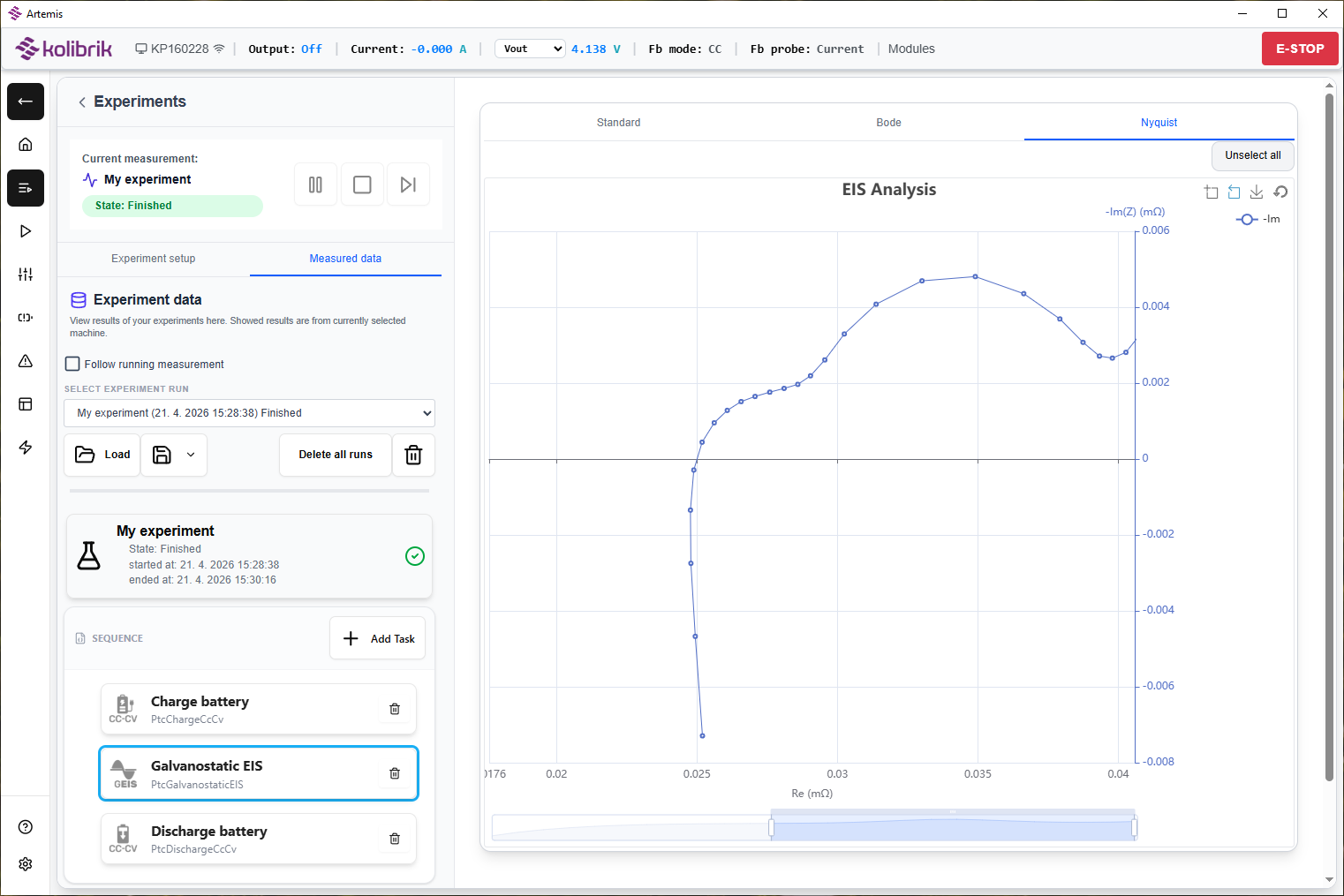1344x896 pixels.
Task: Delete the Charge battery task
Action: tap(395, 709)
